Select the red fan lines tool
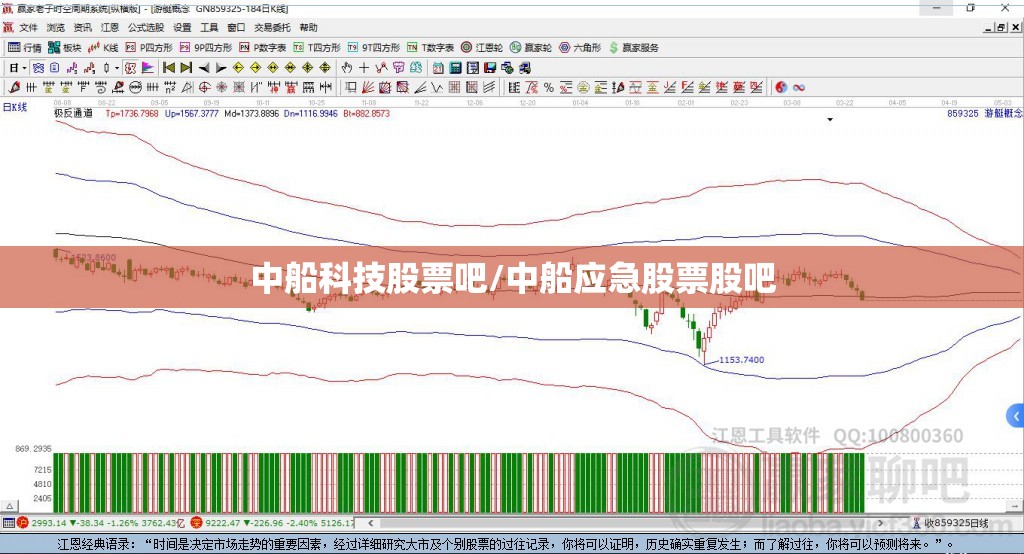Screen dimensions: 1024x554 [368, 88]
